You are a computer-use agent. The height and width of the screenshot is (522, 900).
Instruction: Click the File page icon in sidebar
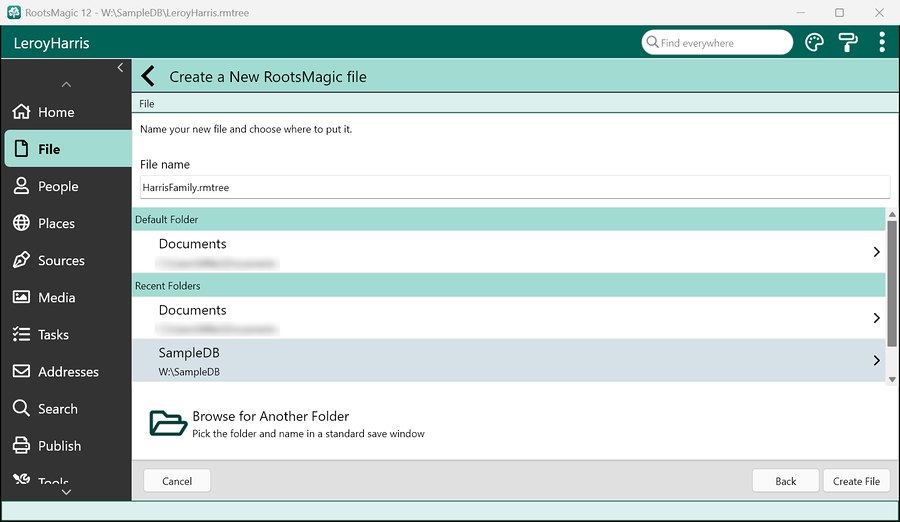coord(21,149)
